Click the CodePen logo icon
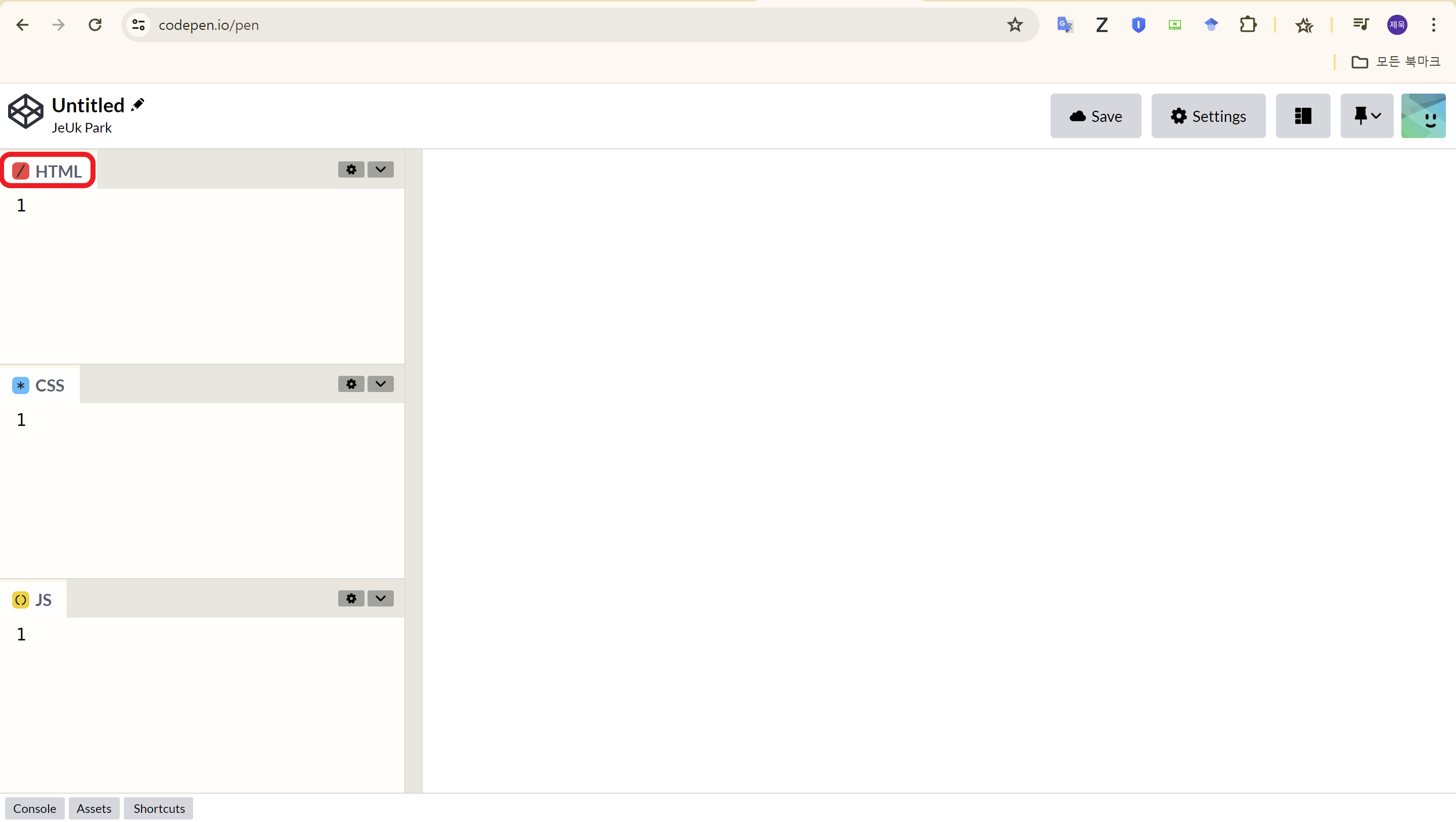This screenshot has height=822, width=1456. 25,111
